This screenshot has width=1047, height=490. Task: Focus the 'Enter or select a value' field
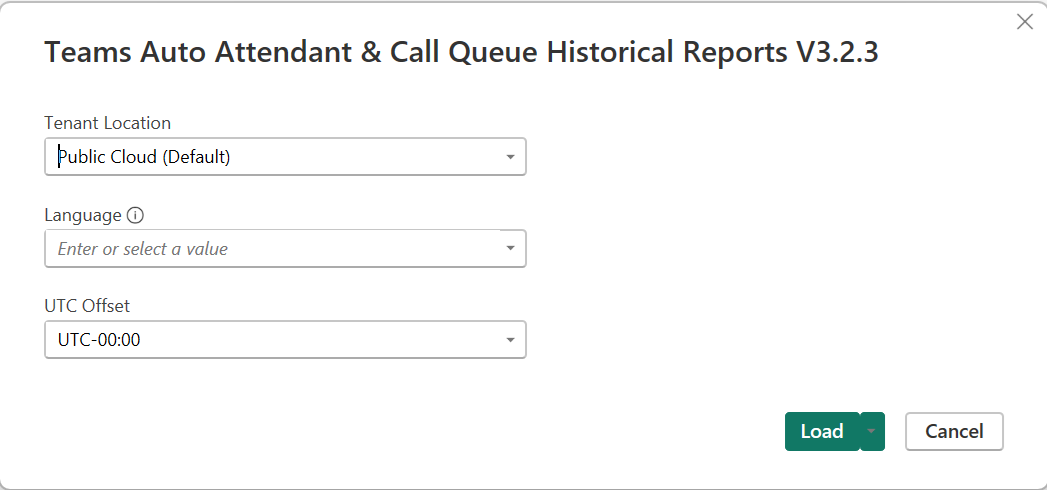pyautogui.click(x=270, y=249)
